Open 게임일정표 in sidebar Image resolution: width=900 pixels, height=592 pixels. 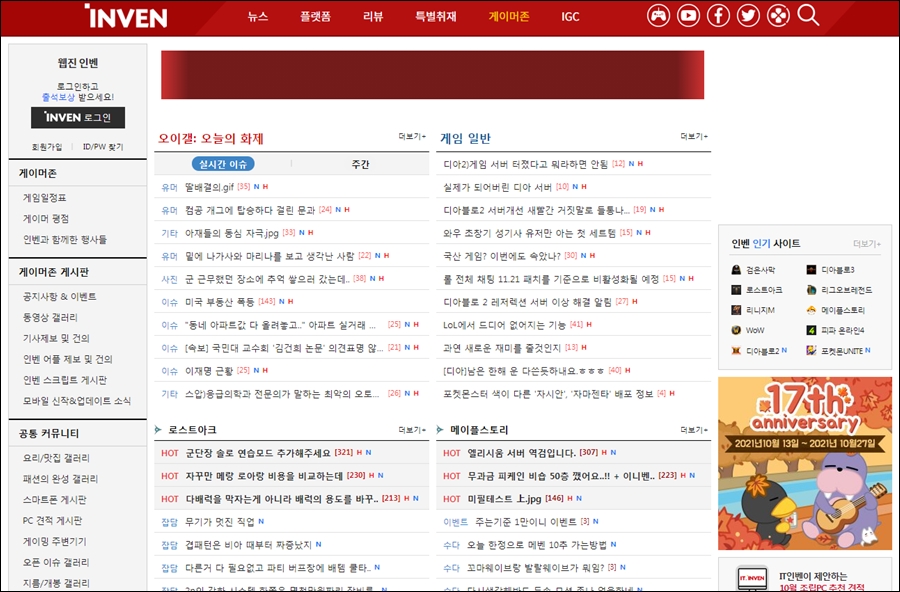45,198
